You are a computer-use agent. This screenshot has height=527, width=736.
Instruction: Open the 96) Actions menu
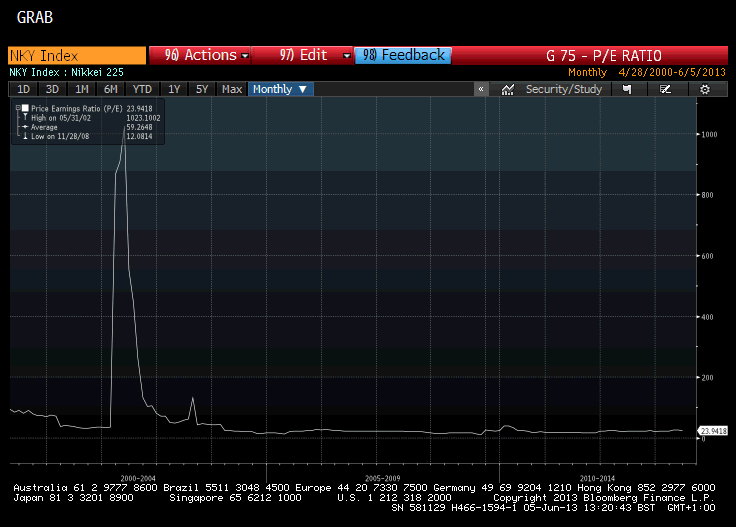click(x=200, y=55)
